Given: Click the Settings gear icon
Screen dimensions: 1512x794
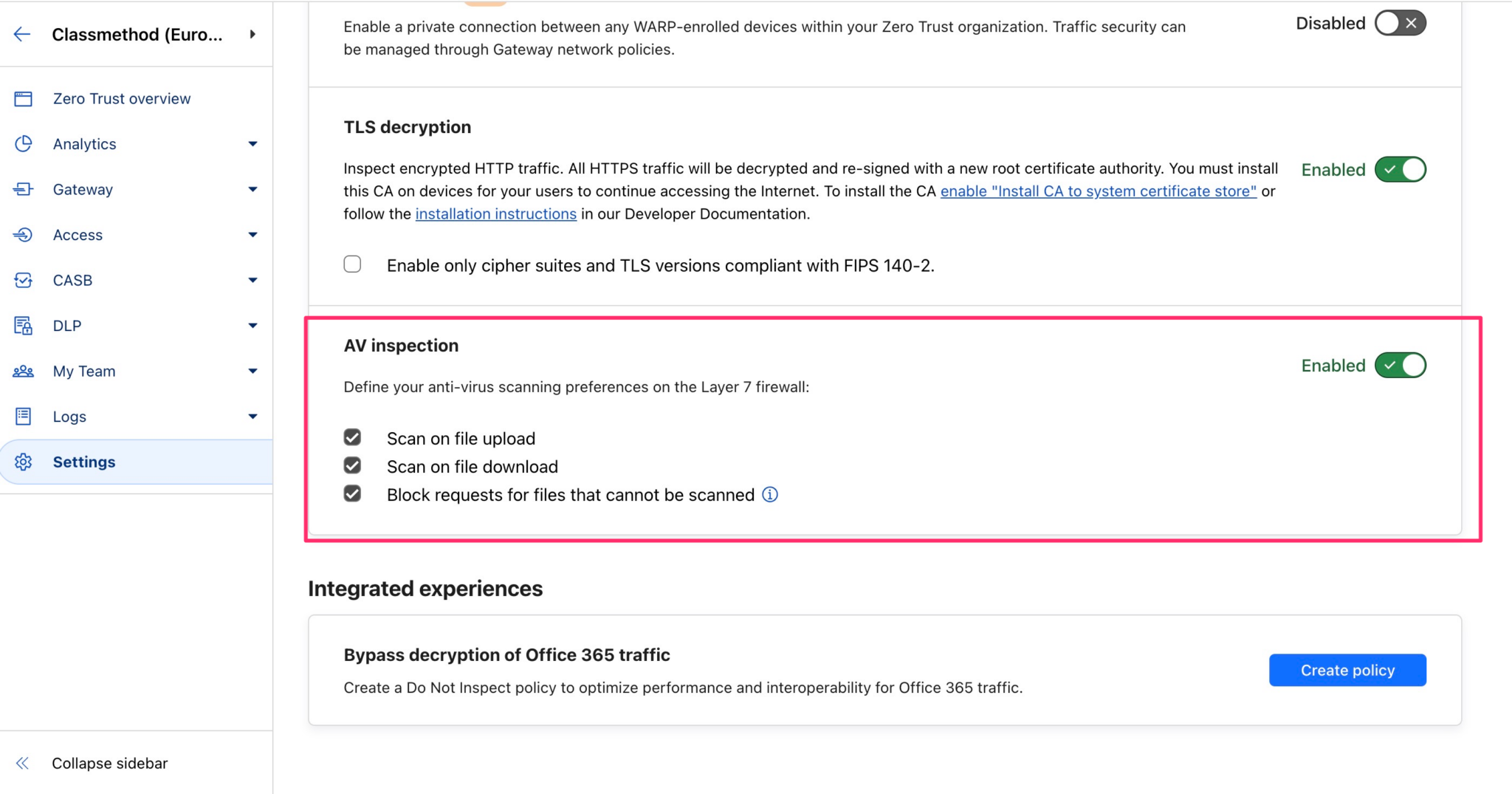Looking at the screenshot, I should pyautogui.click(x=24, y=462).
